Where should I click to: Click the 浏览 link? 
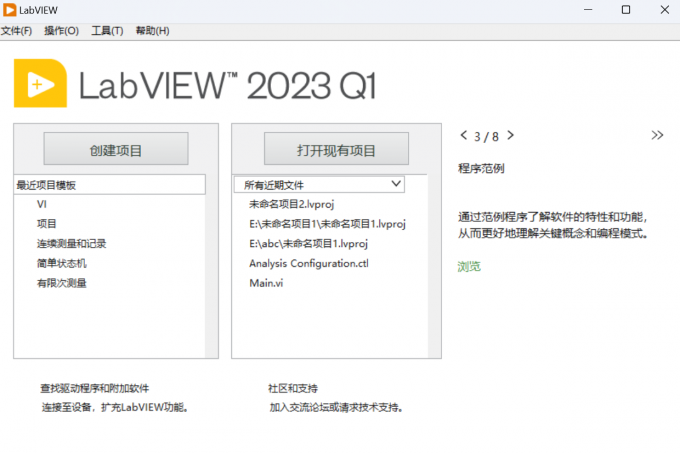[469, 266]
